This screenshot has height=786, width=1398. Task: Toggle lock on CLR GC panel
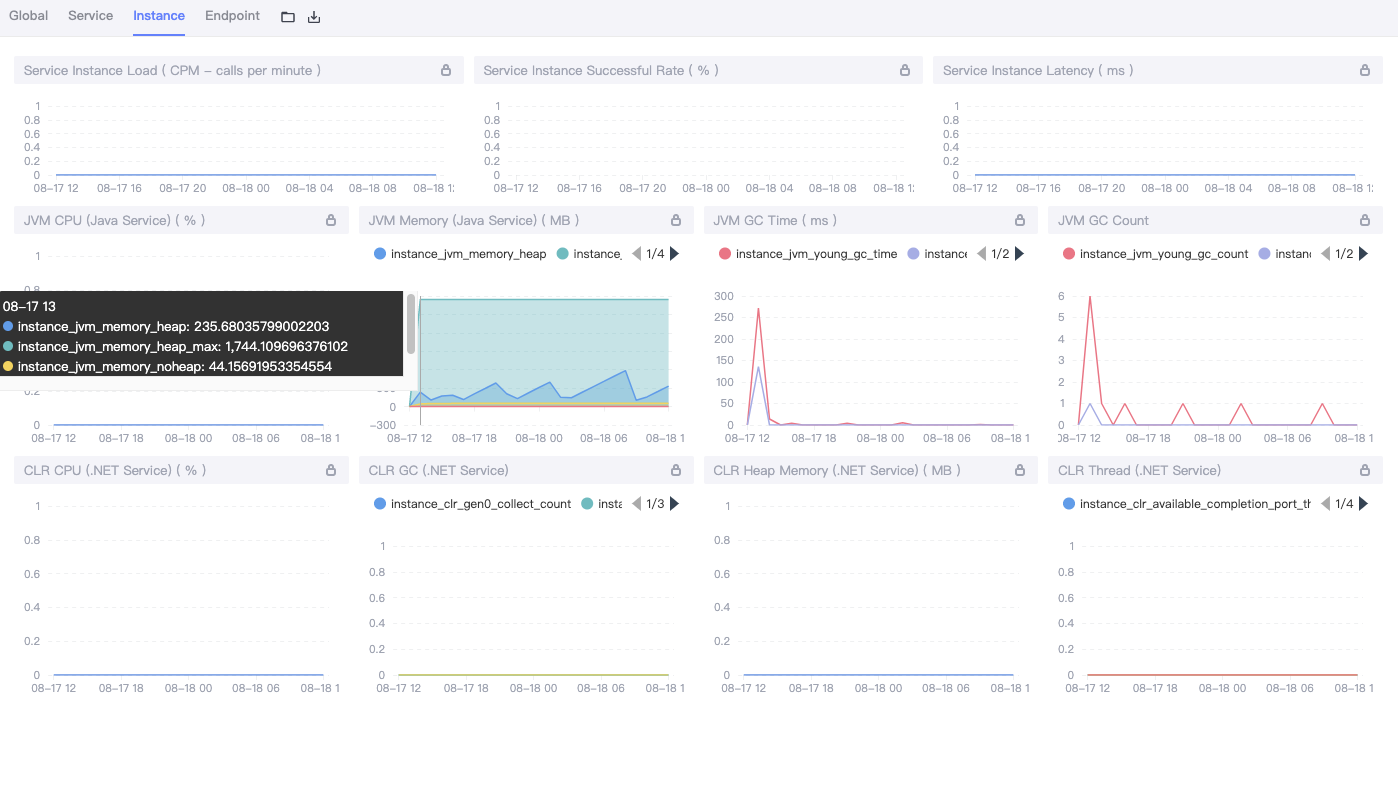[x=676, y=470]
